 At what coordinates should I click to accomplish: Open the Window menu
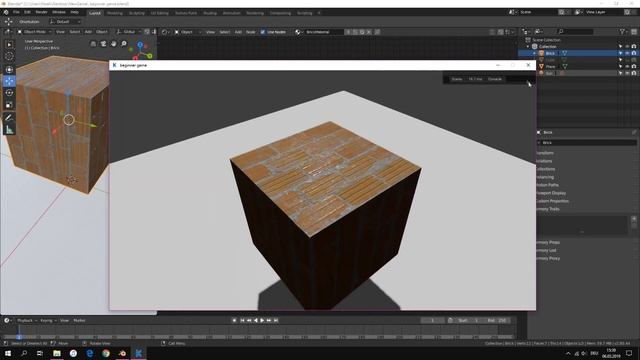tap(59, 12)
